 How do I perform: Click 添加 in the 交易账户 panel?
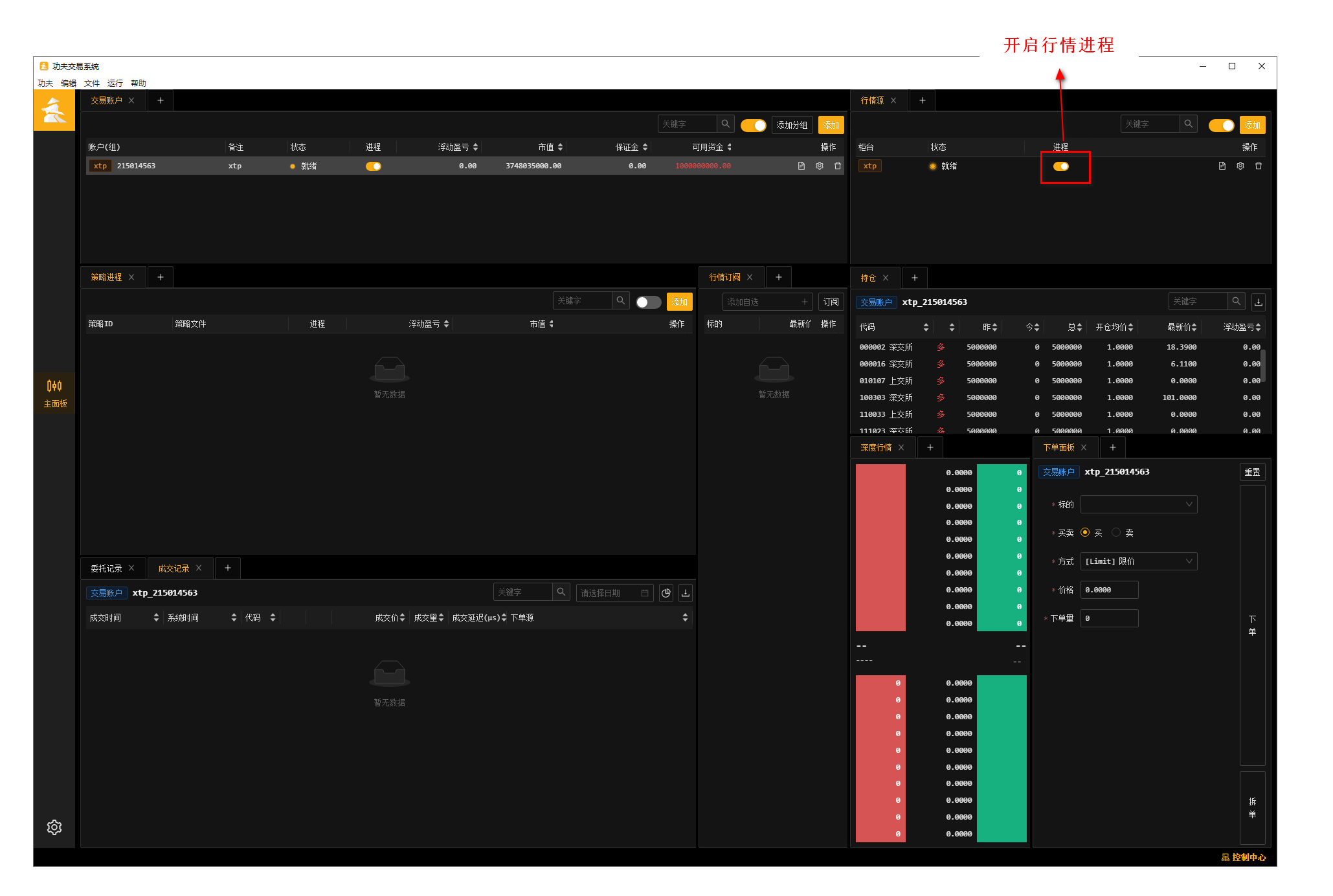pos(831,125)
